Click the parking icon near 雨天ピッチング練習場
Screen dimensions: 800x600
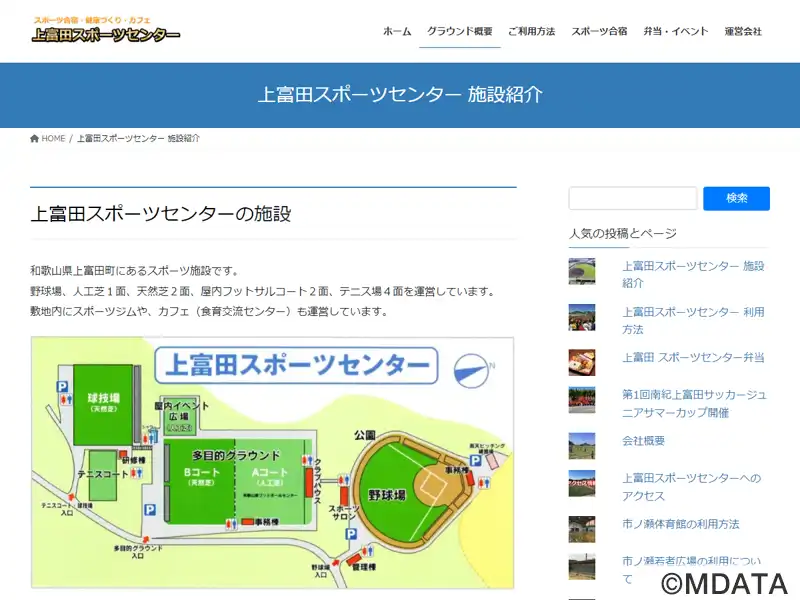tap(476, 460)
